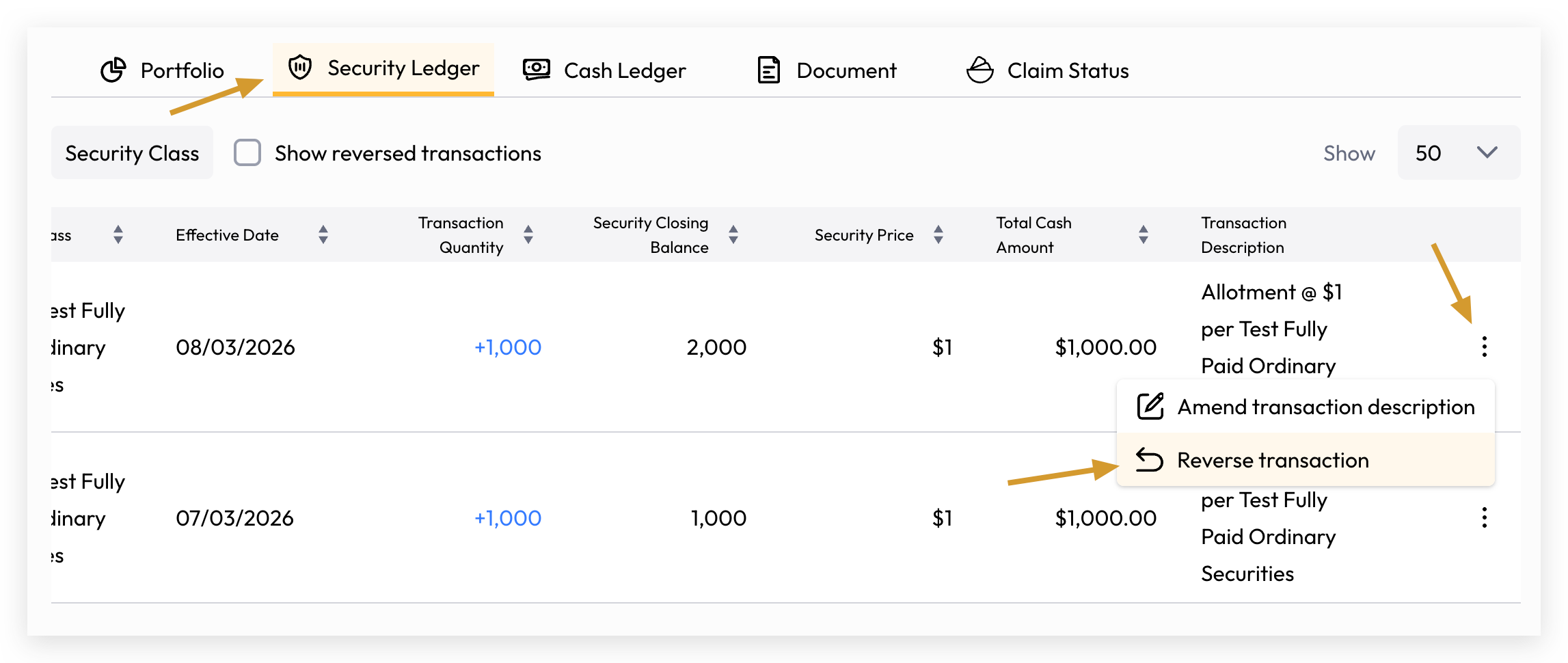Click the Transaction Description column header
The height and width of the screenshot is (663, 1568).
pyautogui.click(x=1244, y=234)
